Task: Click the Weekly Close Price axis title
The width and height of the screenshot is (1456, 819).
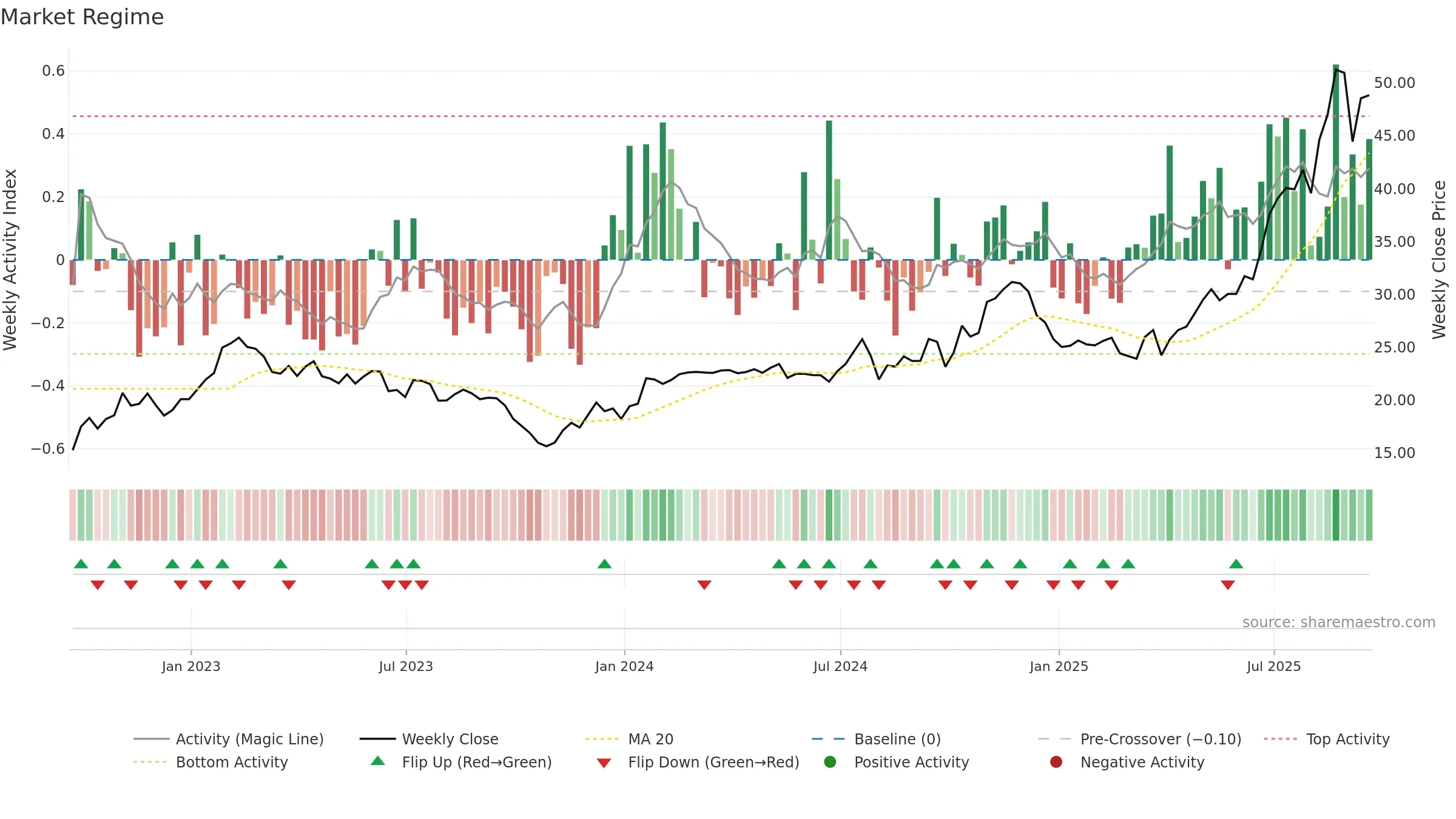Action: point(1439,260)
